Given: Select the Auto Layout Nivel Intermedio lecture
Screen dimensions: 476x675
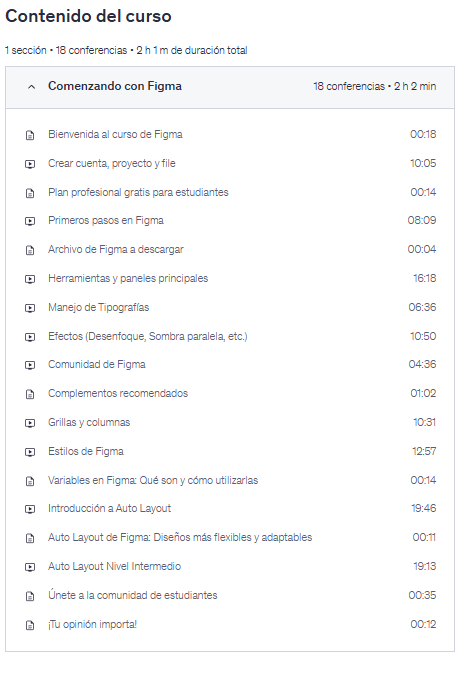Looking at the screenshot, I should pyautogui.click(x=114, y=566).
